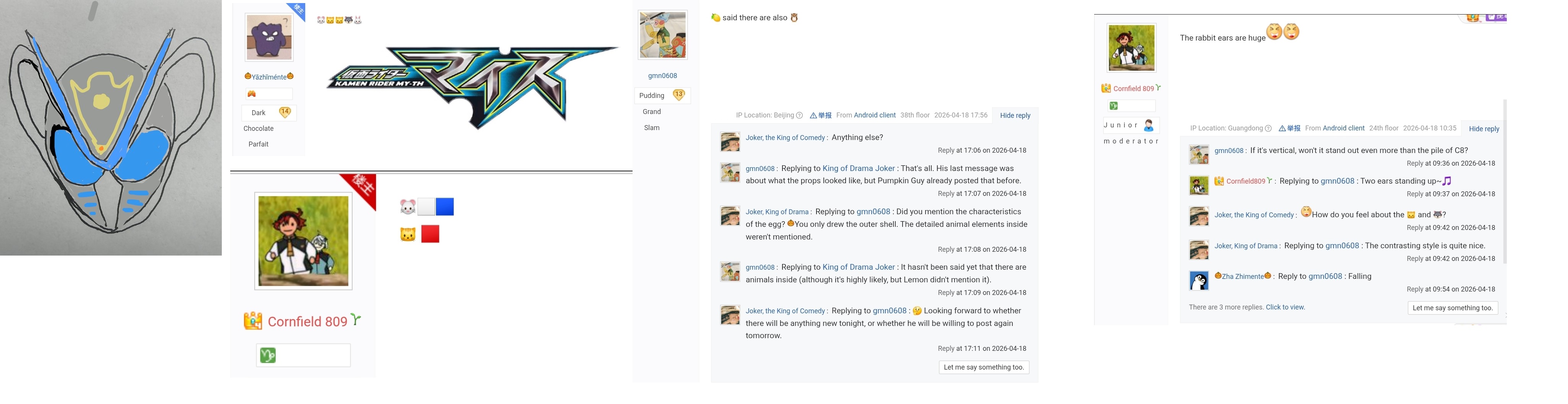Click the lemon emoji before "said there are also"
Viewport: 1568px width, 404px height.
(716, 18)
